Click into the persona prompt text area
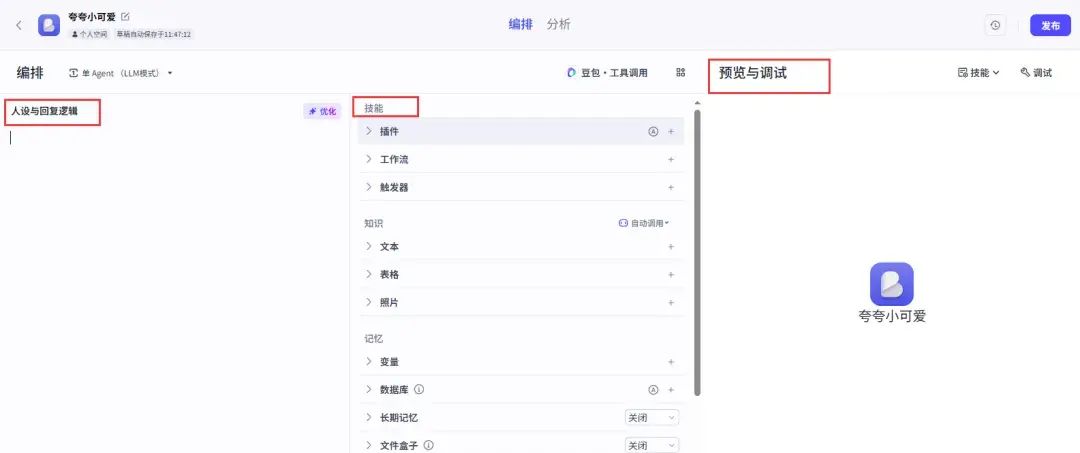Viewport: 1080px width, 453px height. tap(174, 289)
